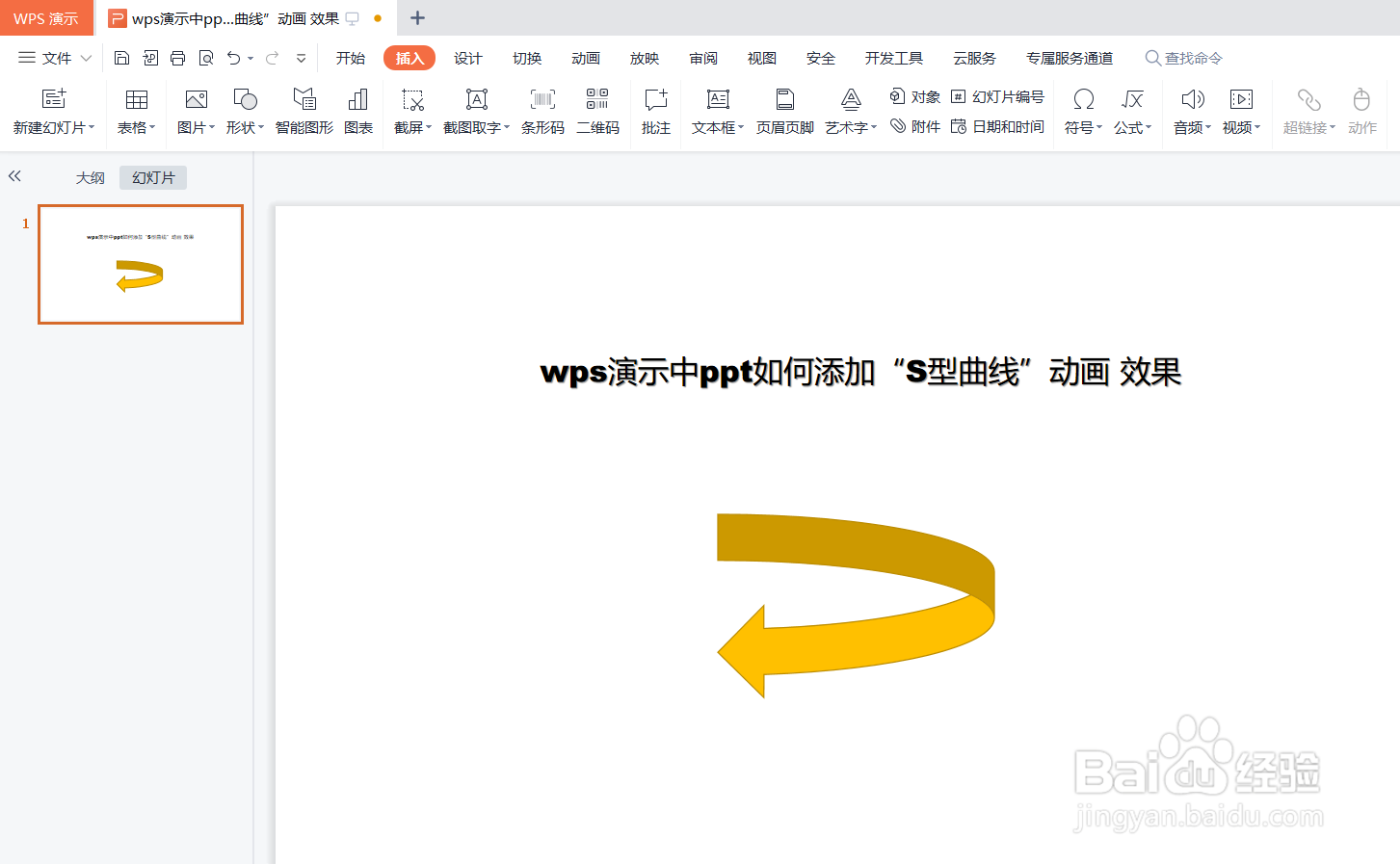Viewport: 1400px width, 864px height.
Task: Switch to the 审阅 ribbon tab
Action: point(703,58)
